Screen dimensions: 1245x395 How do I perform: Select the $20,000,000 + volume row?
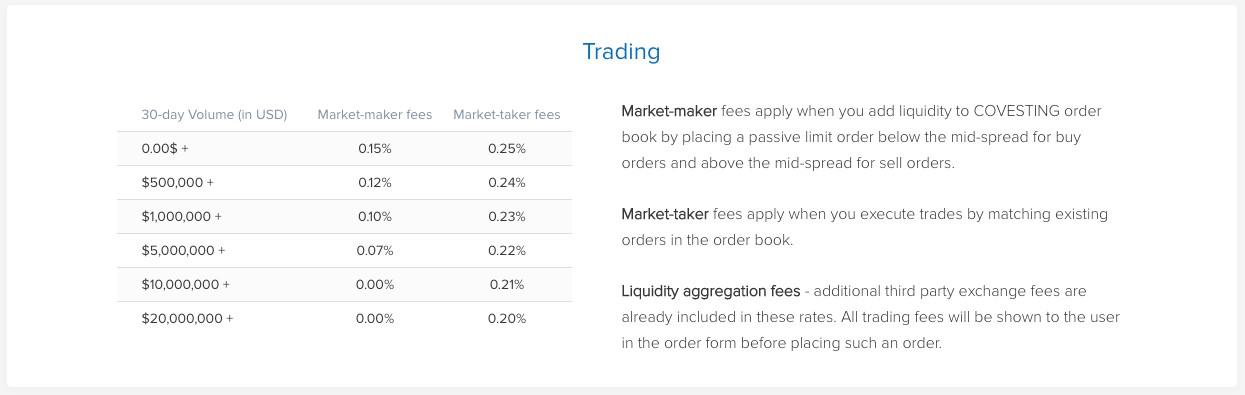344,318
